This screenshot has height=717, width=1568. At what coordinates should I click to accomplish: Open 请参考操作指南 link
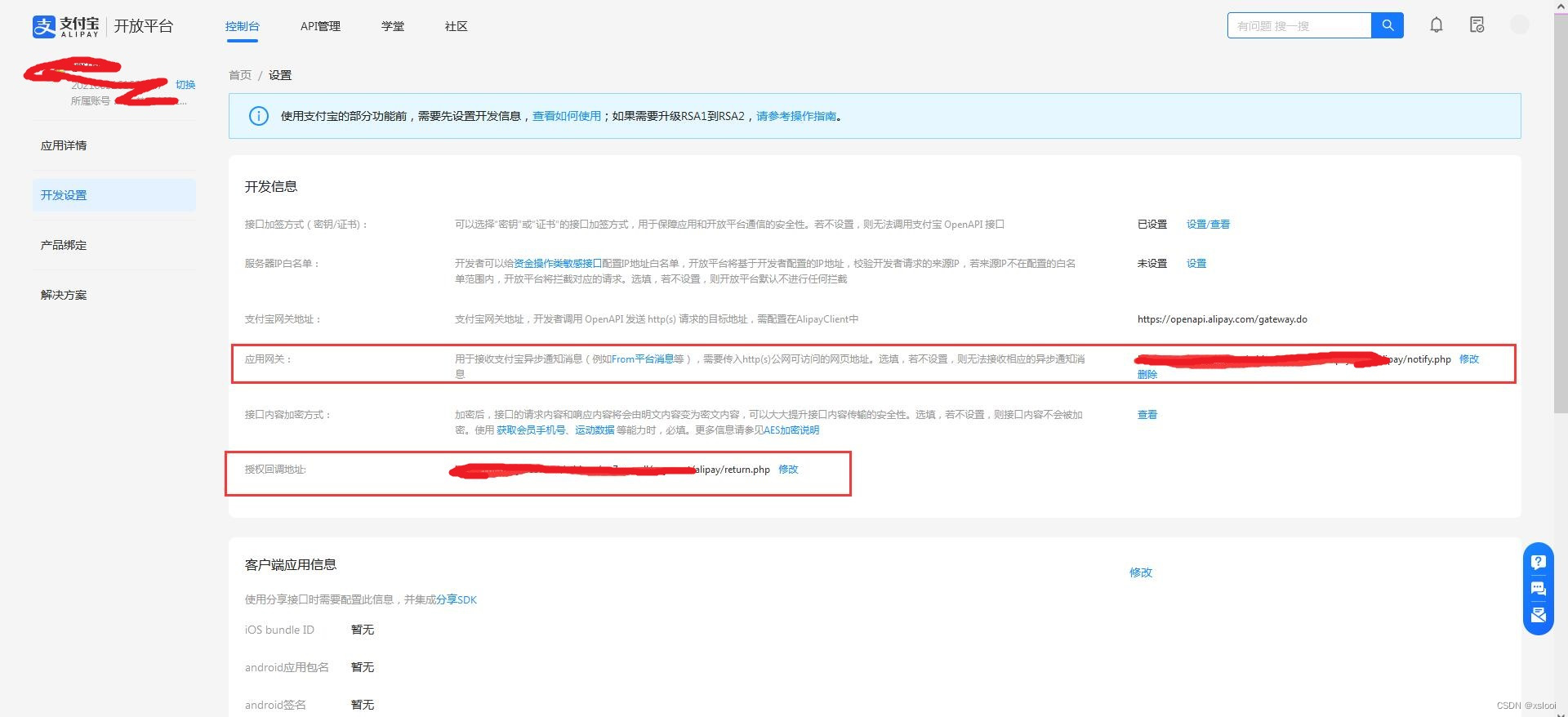point(796,116)
